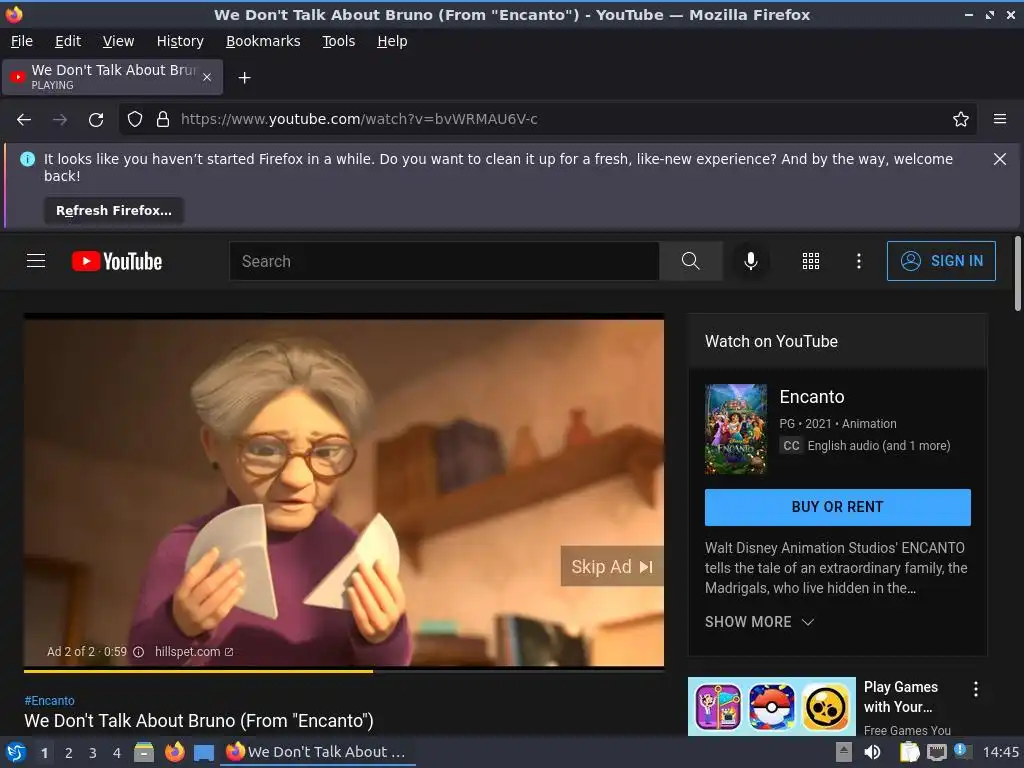Open the file manager from taskbar

click(144, 752)
